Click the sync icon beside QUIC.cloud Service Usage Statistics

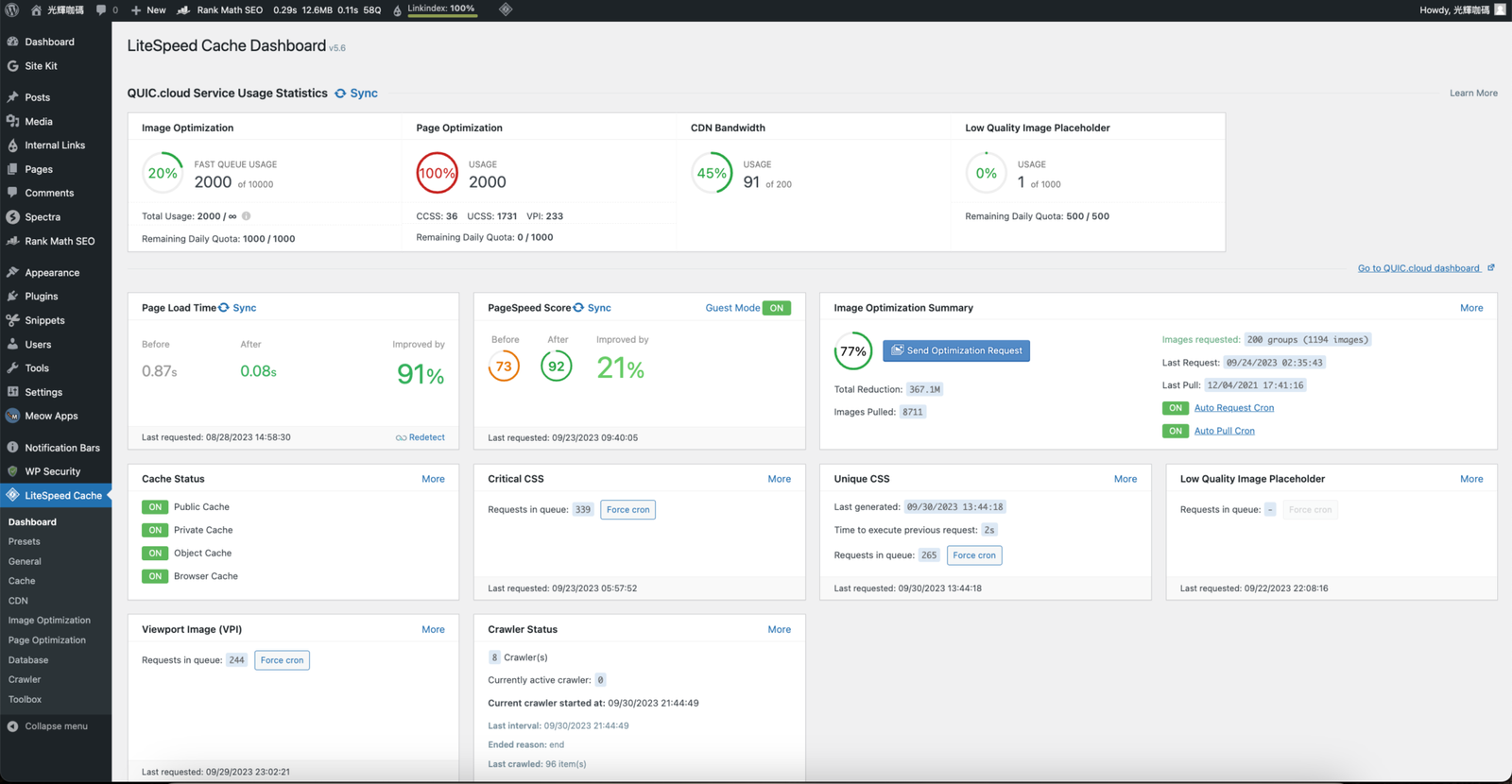tap(340, 94)
